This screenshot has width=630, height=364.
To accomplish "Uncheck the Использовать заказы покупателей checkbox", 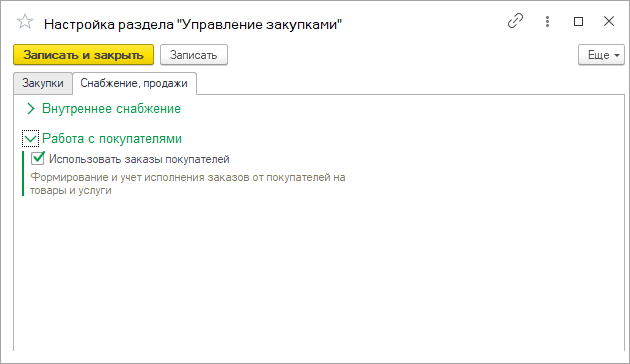I will [x=38, y=158].
